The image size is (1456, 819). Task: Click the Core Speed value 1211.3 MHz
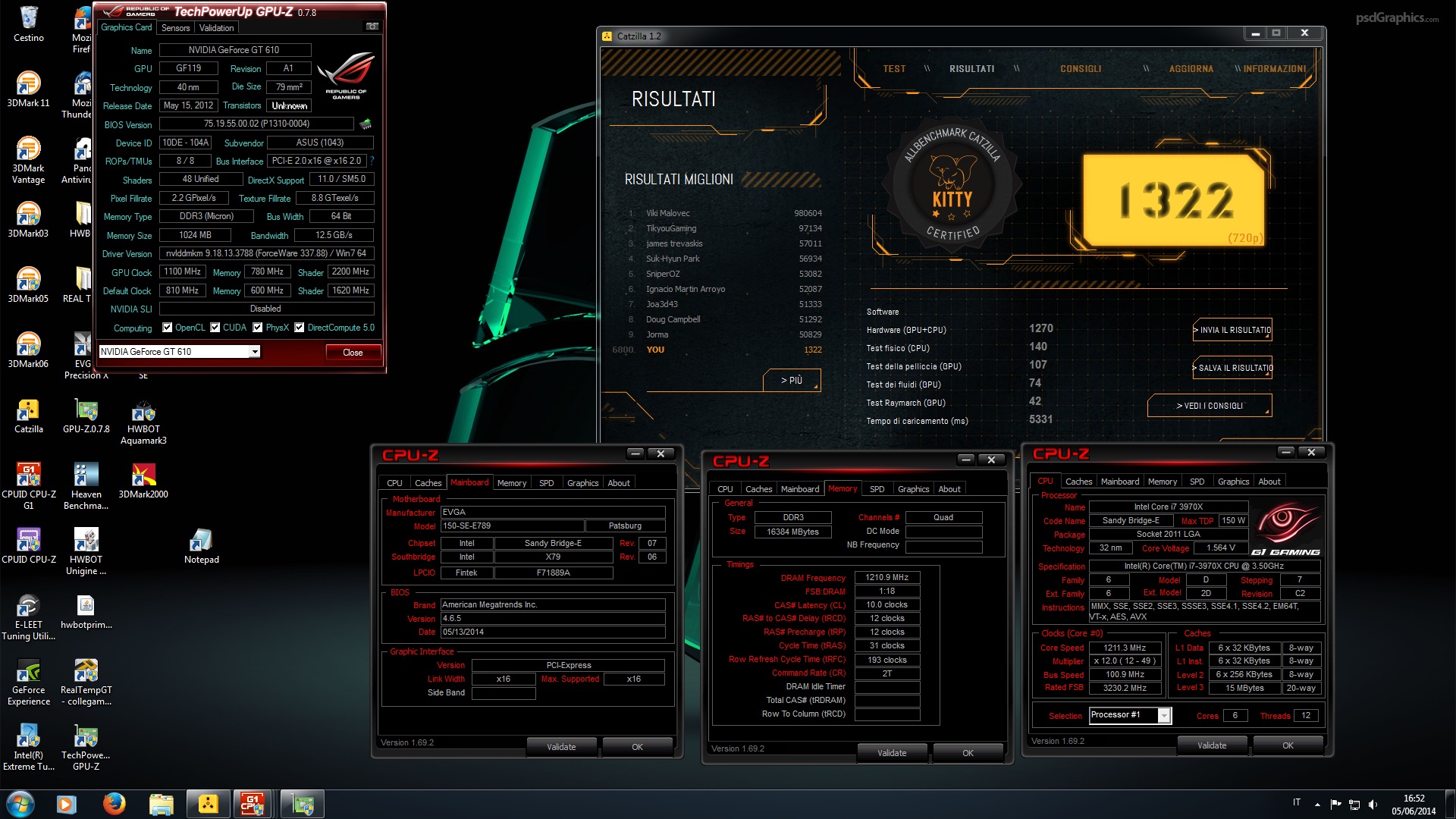click(1125, 648)
